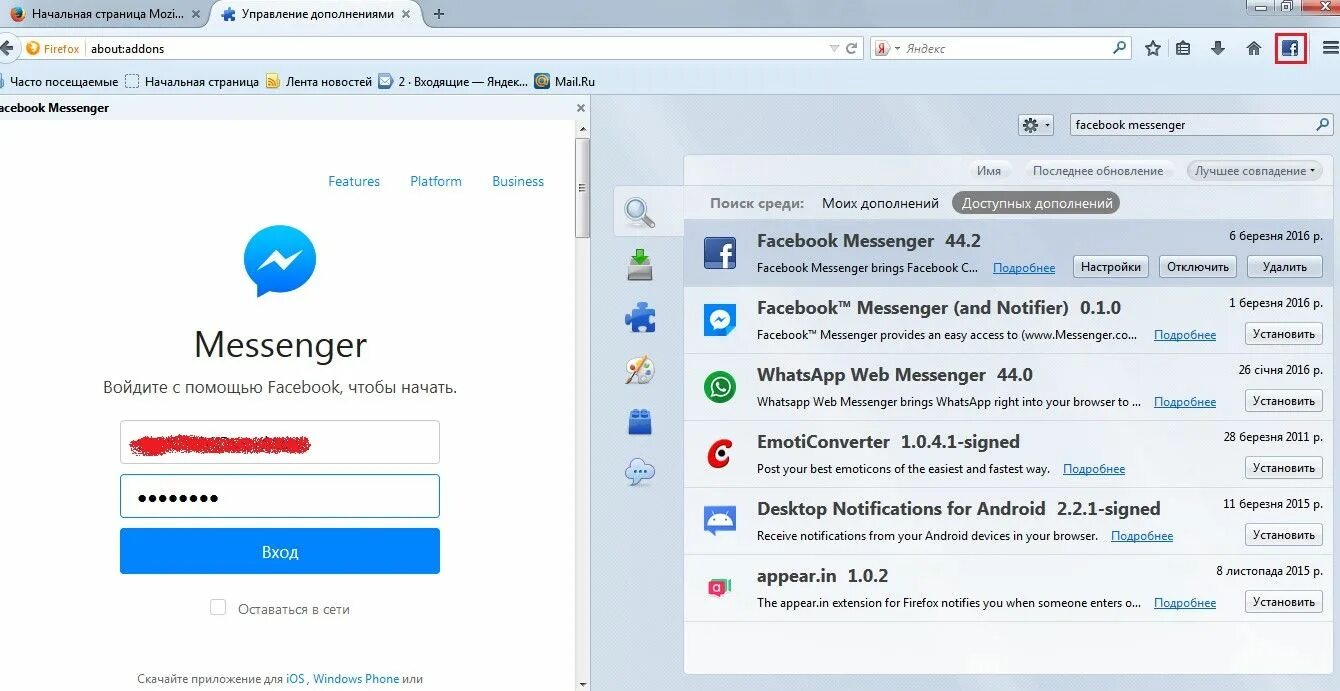Open the Firefox hamburger menu

1330,48
